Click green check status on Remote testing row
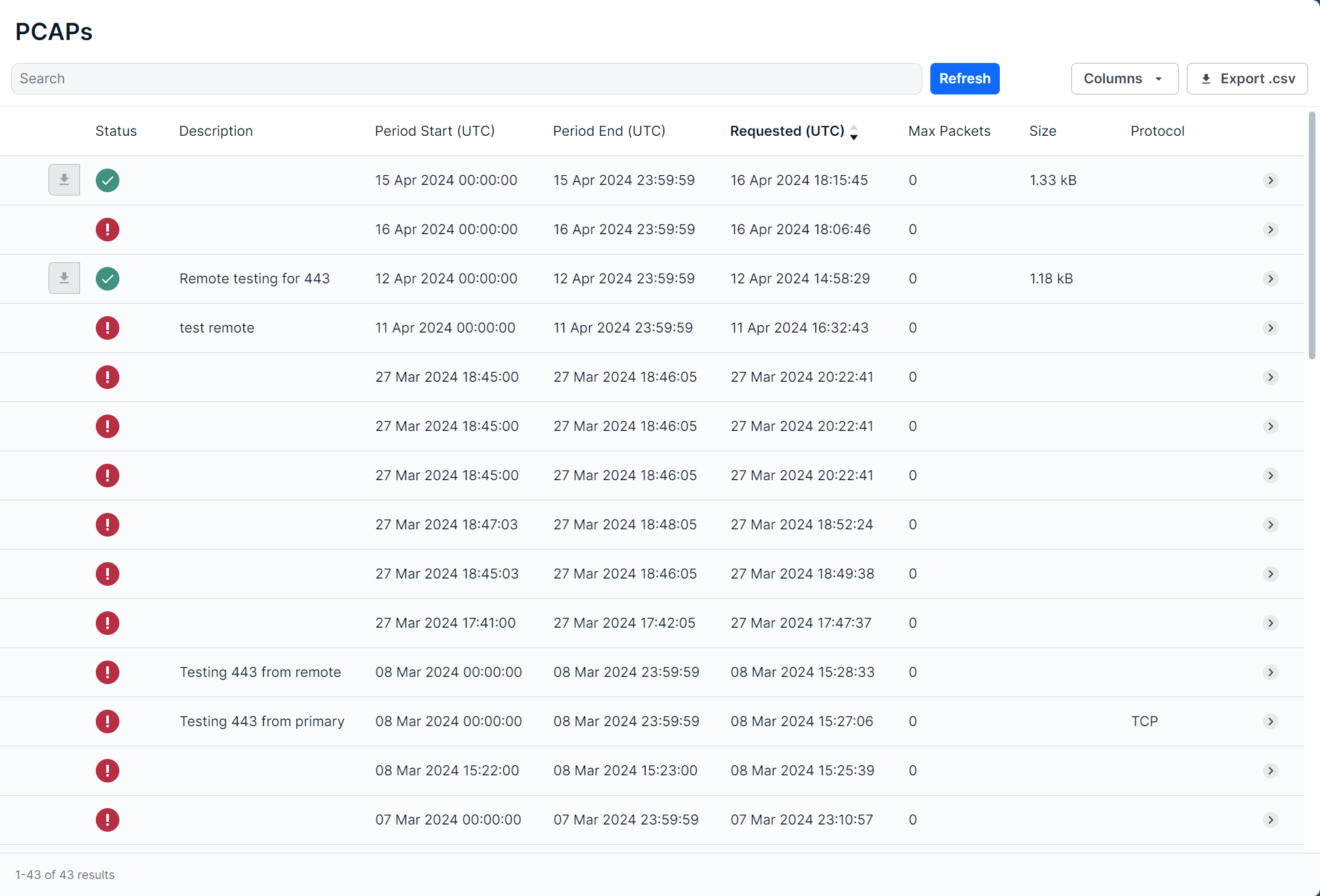 click(x=108, y=279)
